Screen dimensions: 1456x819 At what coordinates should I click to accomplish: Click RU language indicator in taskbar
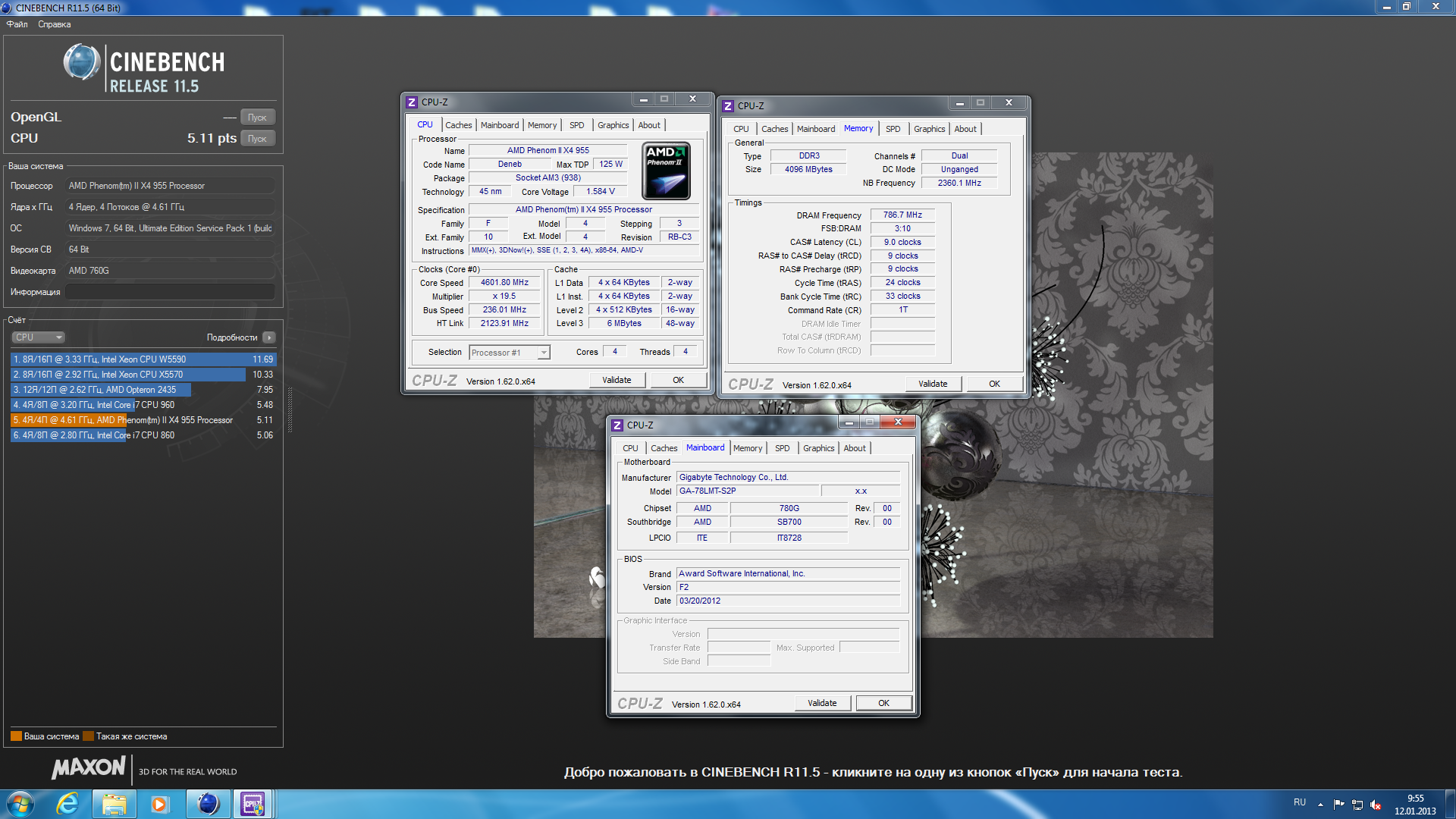point(1300,802)
